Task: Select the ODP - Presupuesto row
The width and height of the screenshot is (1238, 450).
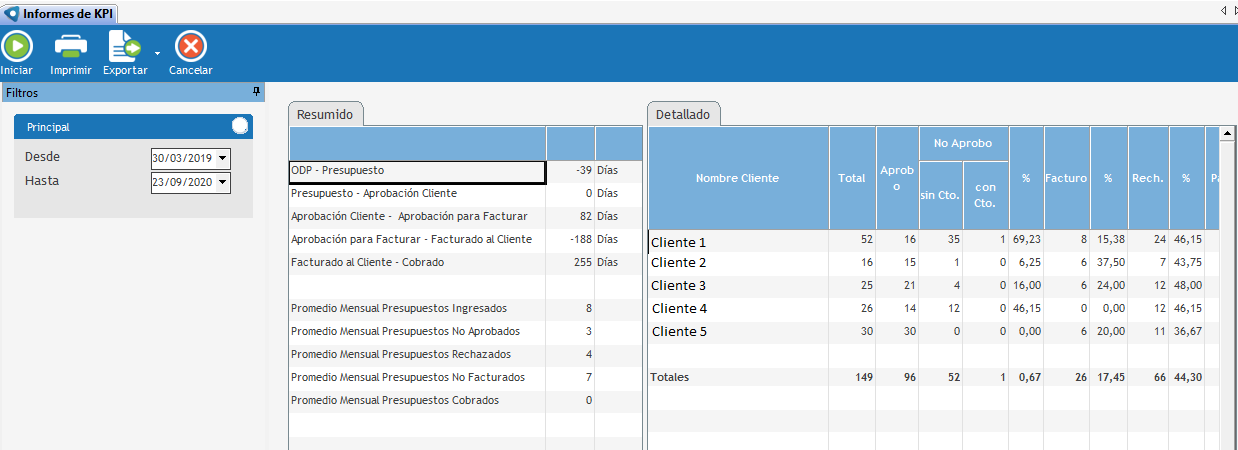Action: 416,171
